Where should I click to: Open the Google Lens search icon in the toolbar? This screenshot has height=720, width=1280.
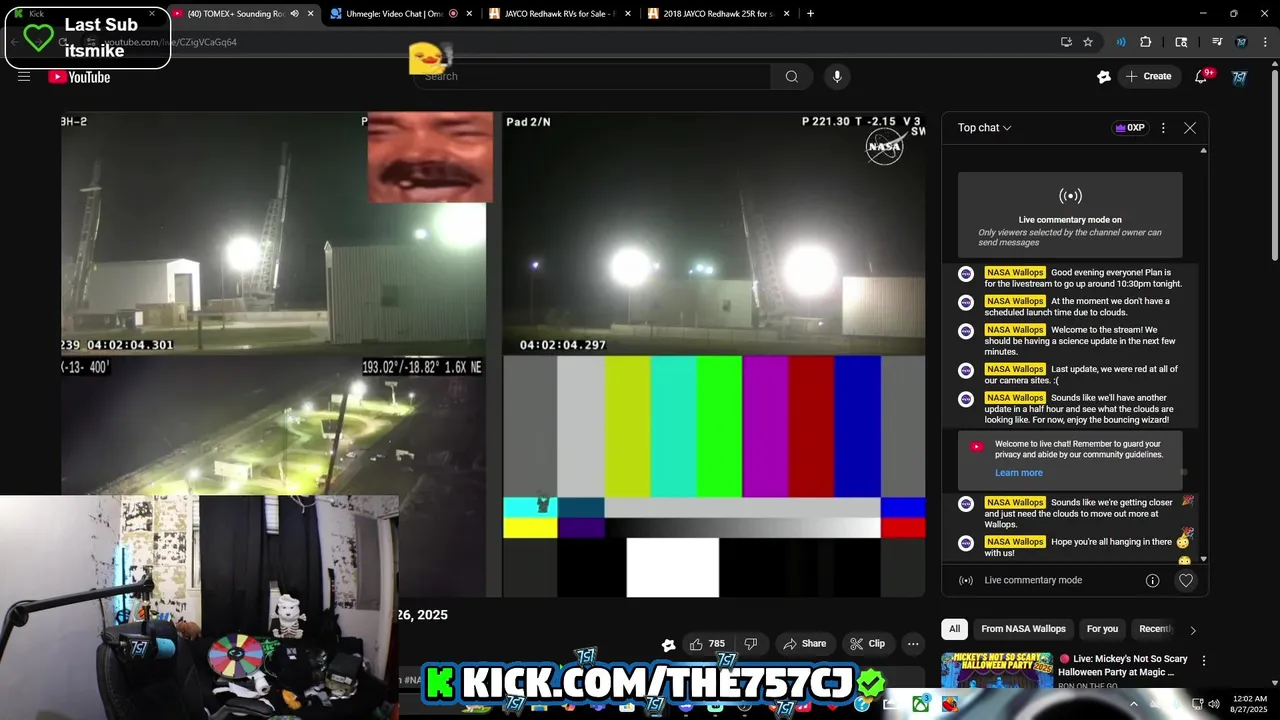[1181, 42]
